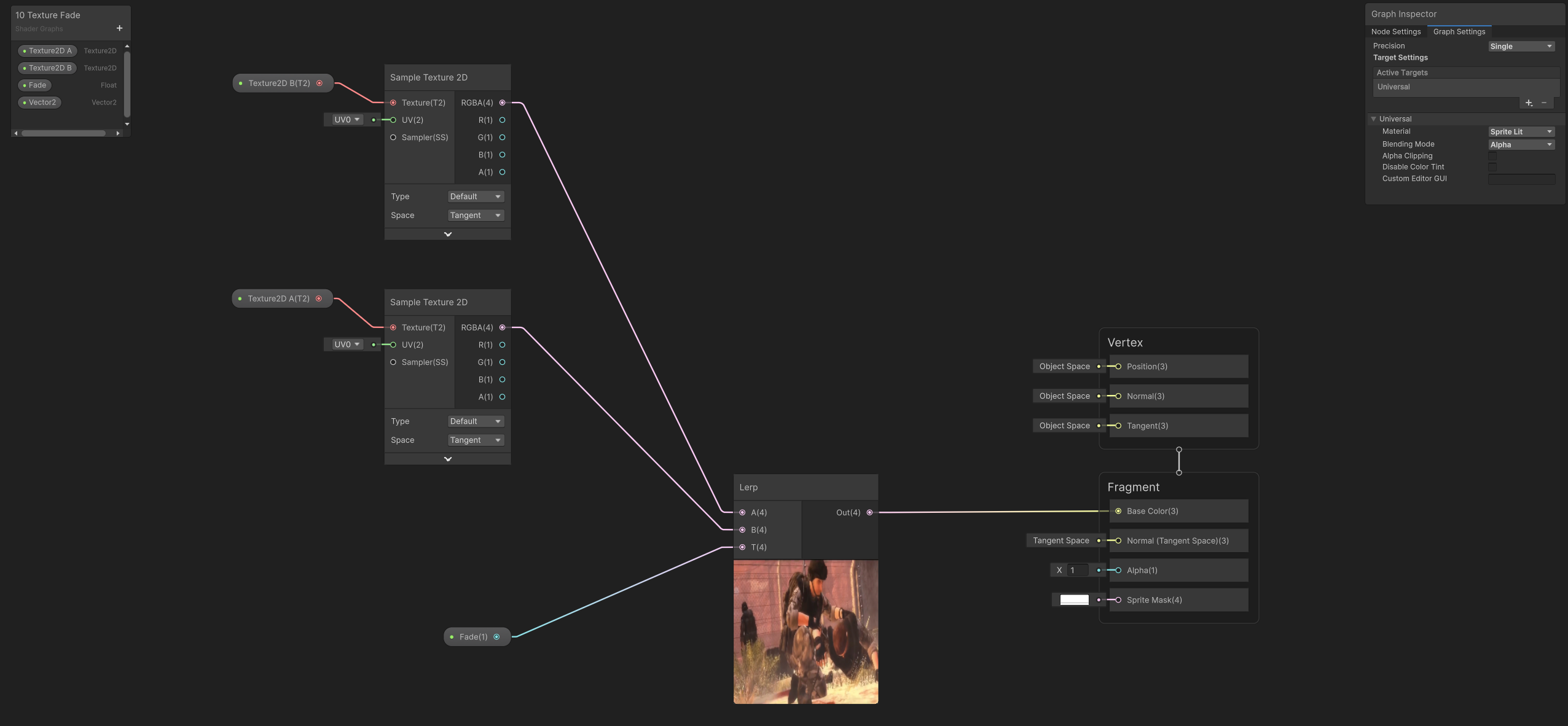This screenshot has width=1568, height=726.
Task: Click the plus icon to add blackboard property
Action: [x=119, y=28]
